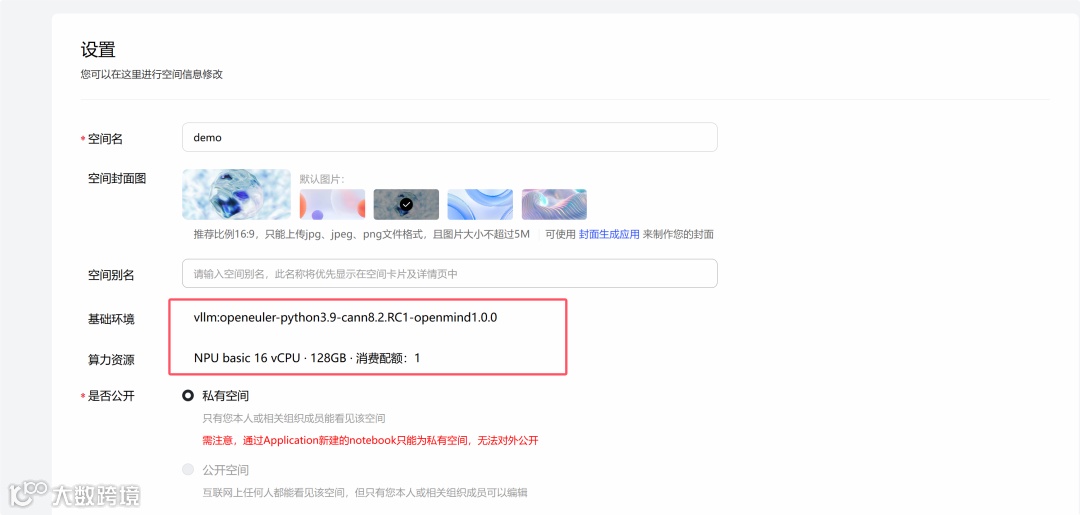The image size is (1080, 515).
Task: Select the pink wave default cover image
Action: (554, 204)
